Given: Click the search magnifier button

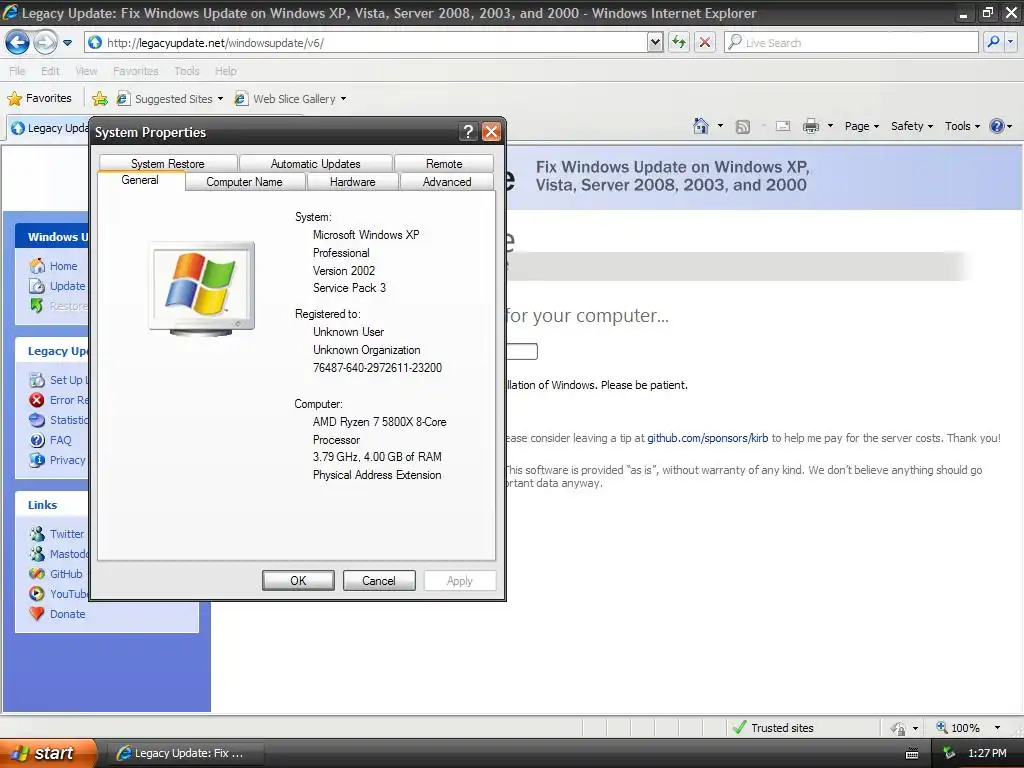Looking at the screenshot, I should click(993, 42).
